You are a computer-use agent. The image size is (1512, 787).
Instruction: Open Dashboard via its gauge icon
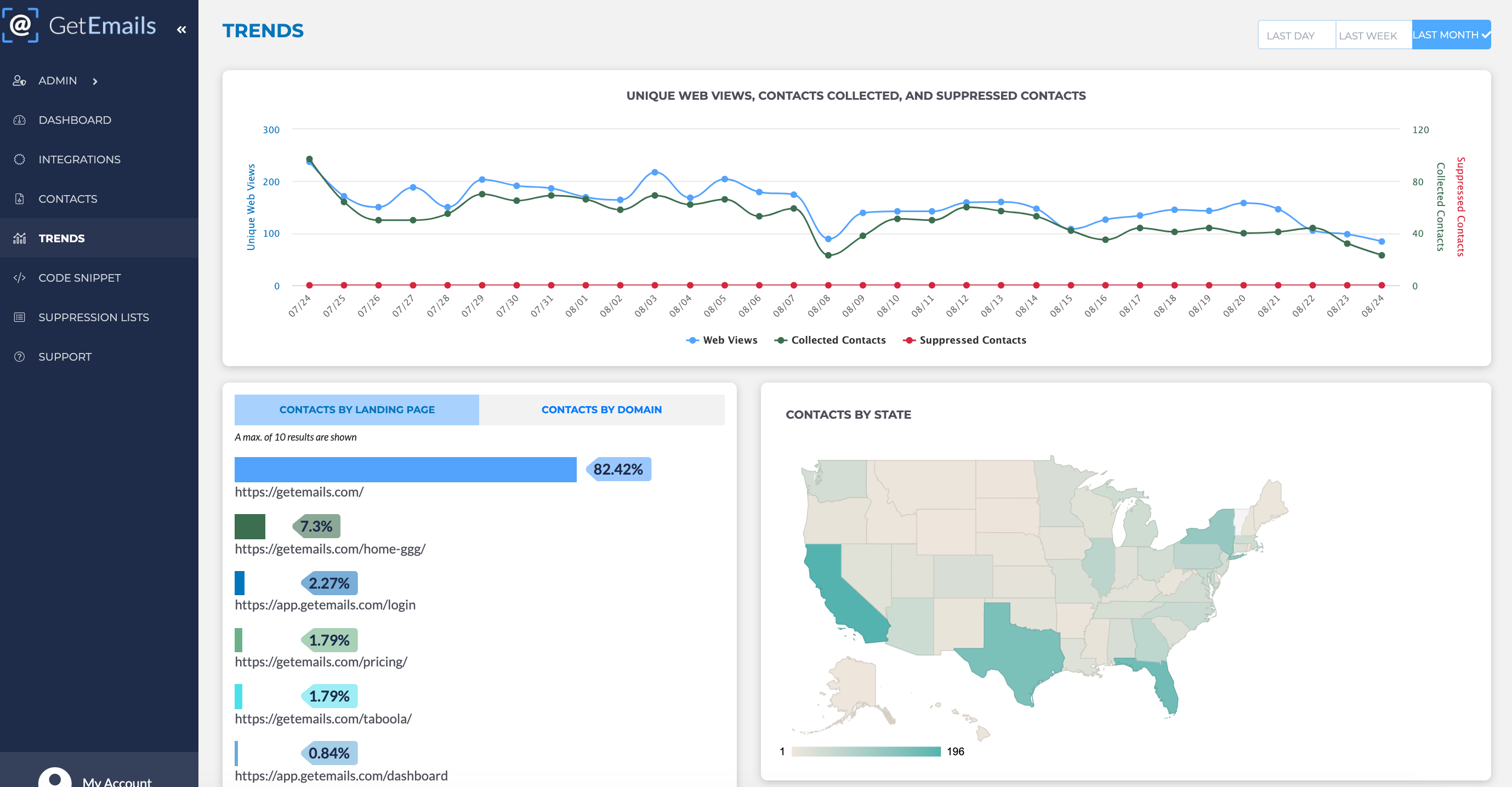click(x=19, y=119)
